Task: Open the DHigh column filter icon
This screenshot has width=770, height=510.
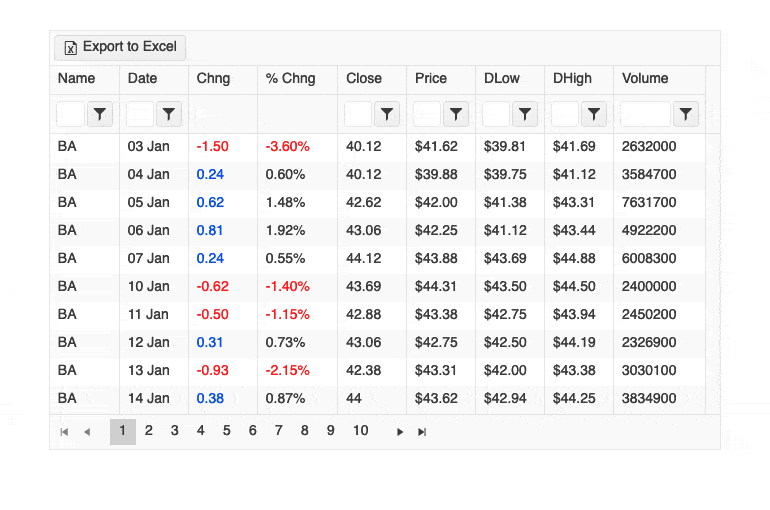Action: (594, 115)
